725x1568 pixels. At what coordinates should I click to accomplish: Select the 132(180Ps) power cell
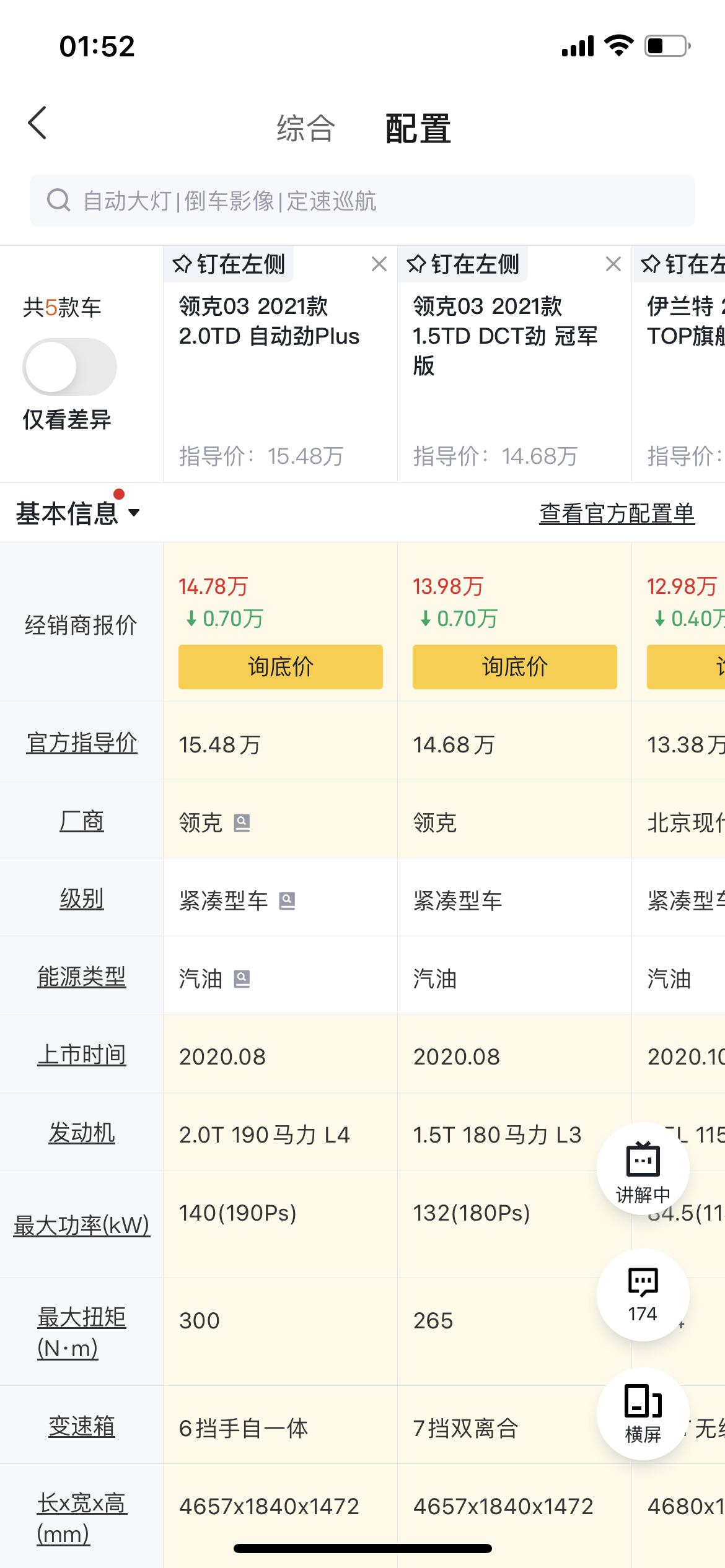click(x=515, y=1224)
